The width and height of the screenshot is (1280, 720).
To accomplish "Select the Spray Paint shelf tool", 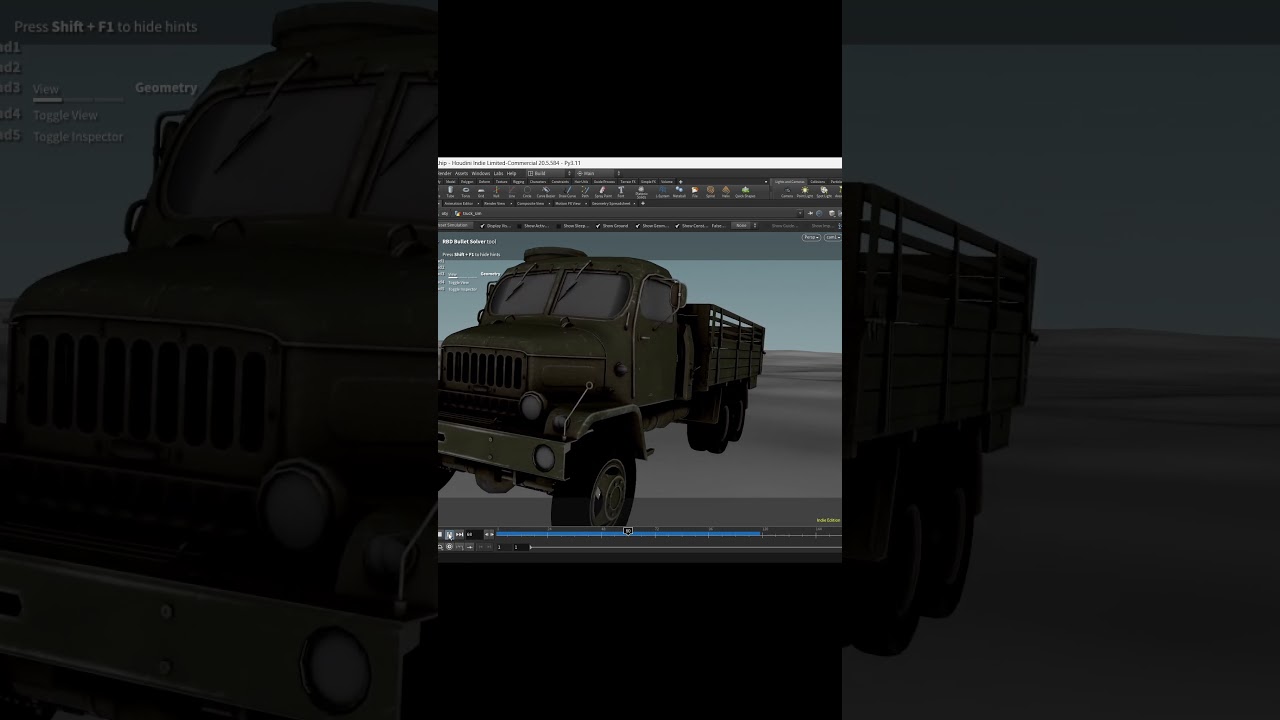I will (603, 192).
